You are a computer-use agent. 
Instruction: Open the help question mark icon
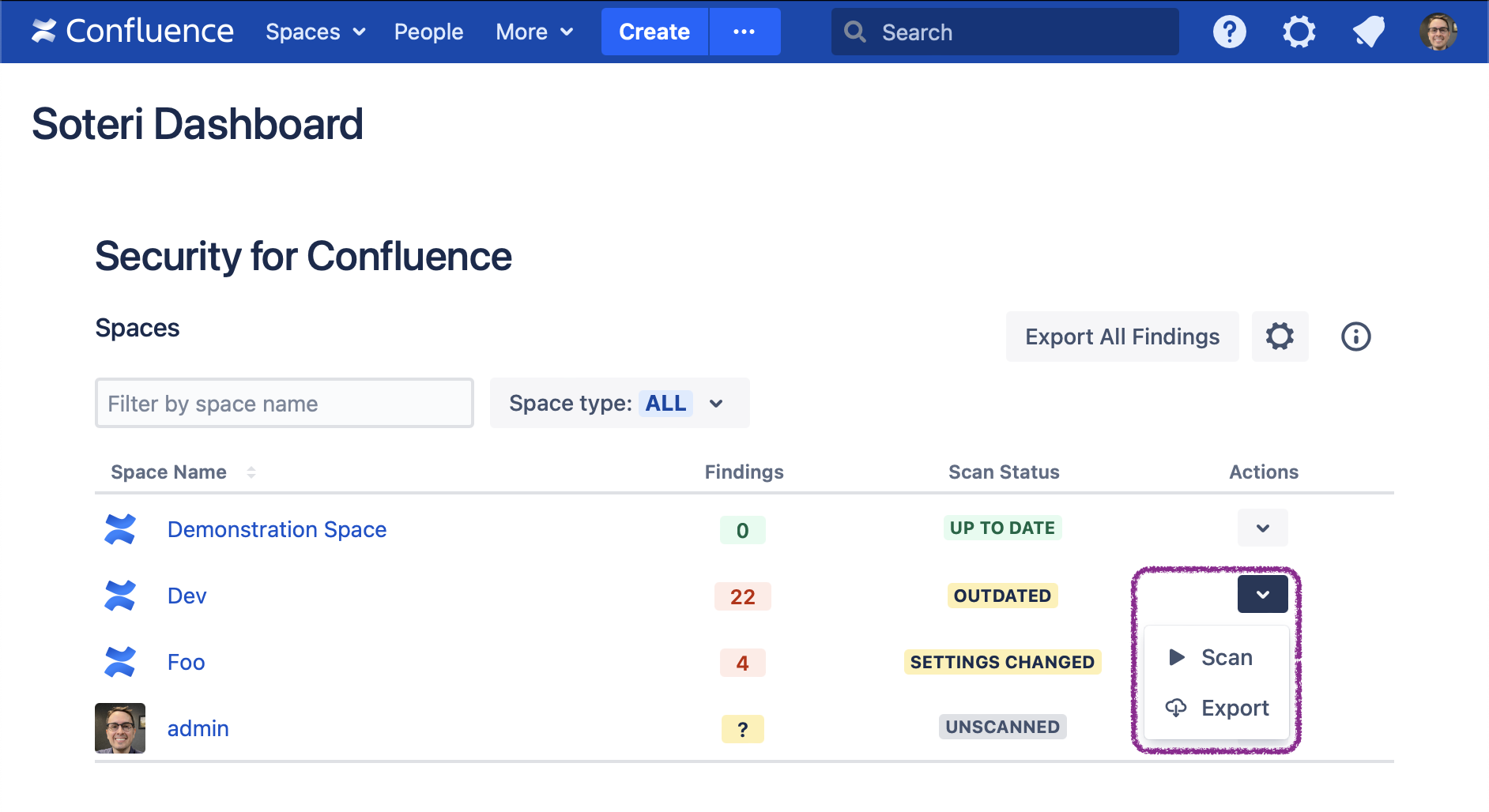[x=1229, y=32]
